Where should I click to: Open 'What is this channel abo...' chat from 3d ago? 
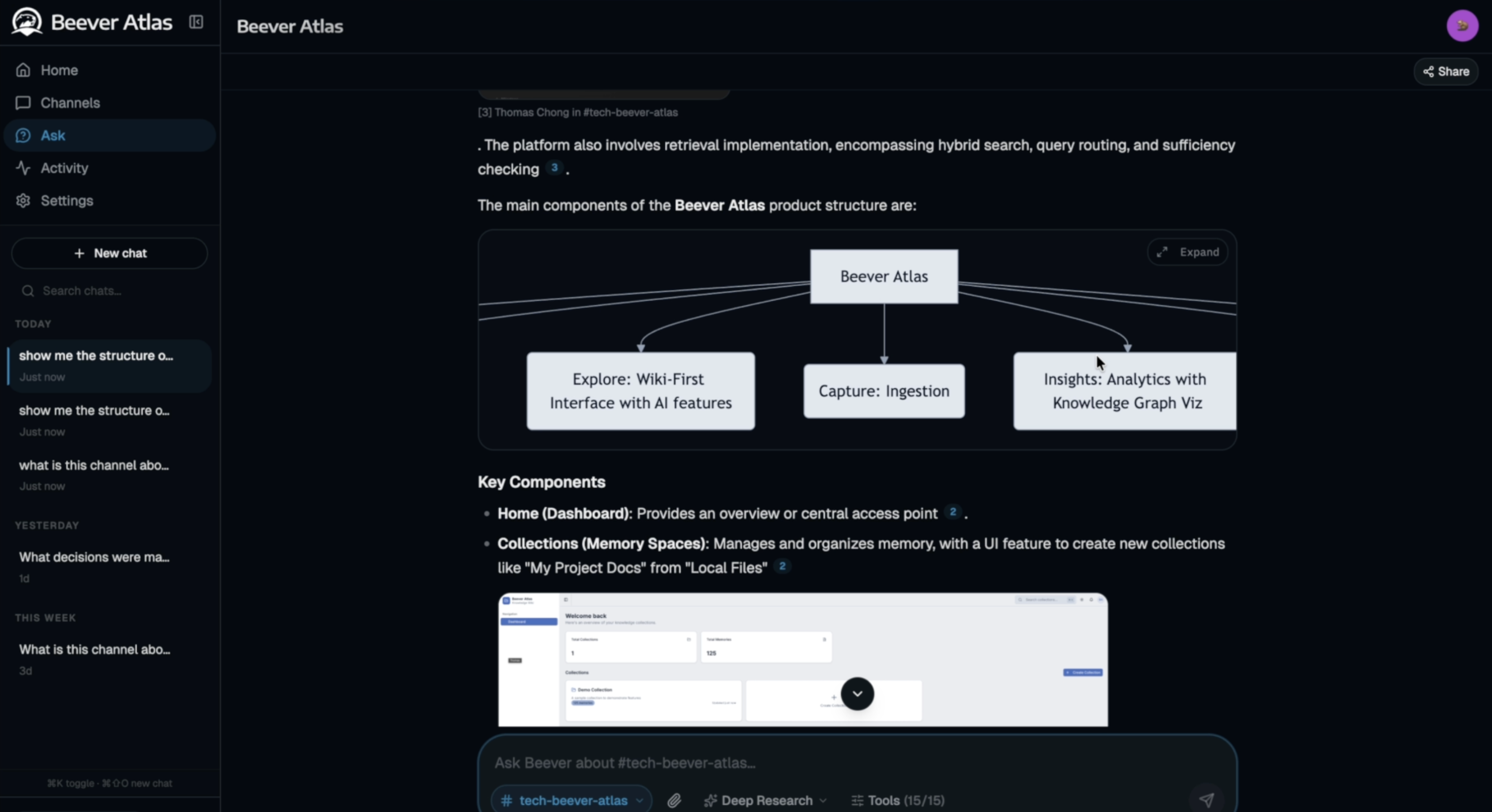pos(110,660)
